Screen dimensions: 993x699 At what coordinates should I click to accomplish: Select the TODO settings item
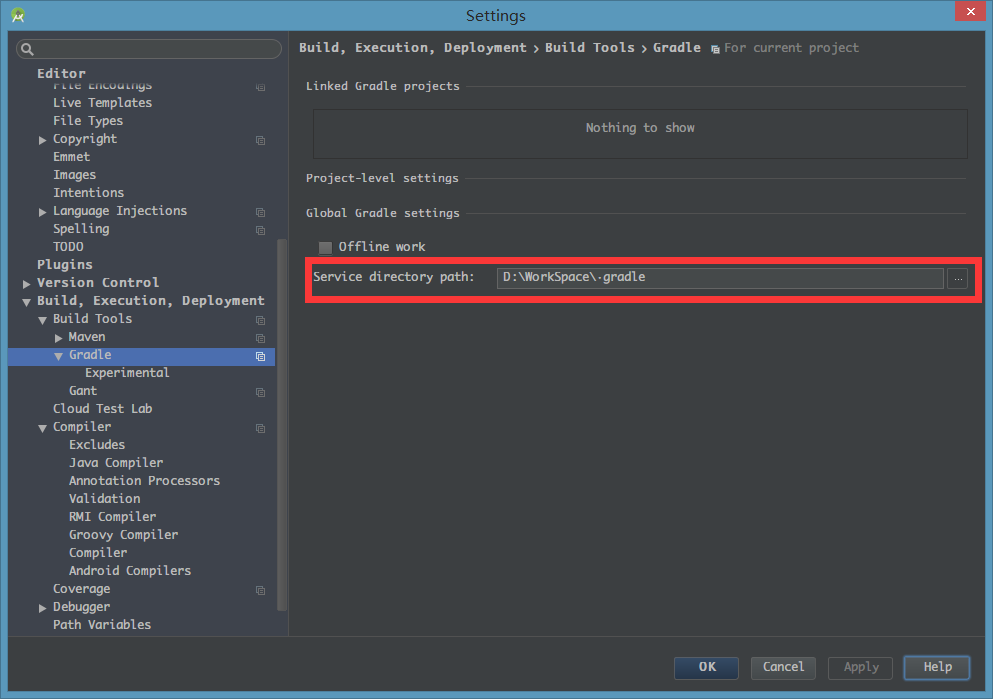point(68,247)
